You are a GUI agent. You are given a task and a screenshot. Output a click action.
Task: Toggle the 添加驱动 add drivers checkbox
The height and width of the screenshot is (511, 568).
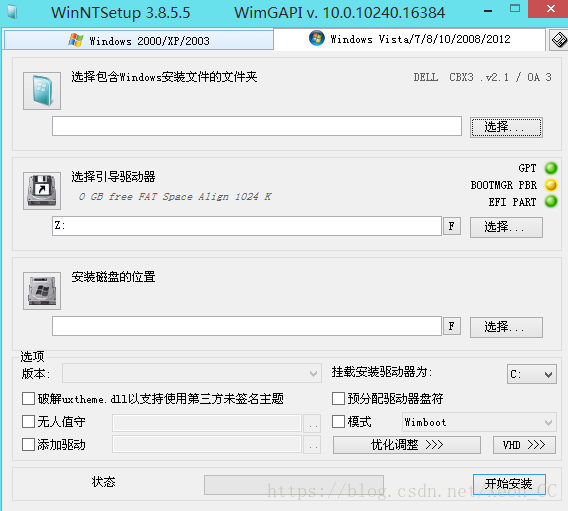tap(28, 445)
